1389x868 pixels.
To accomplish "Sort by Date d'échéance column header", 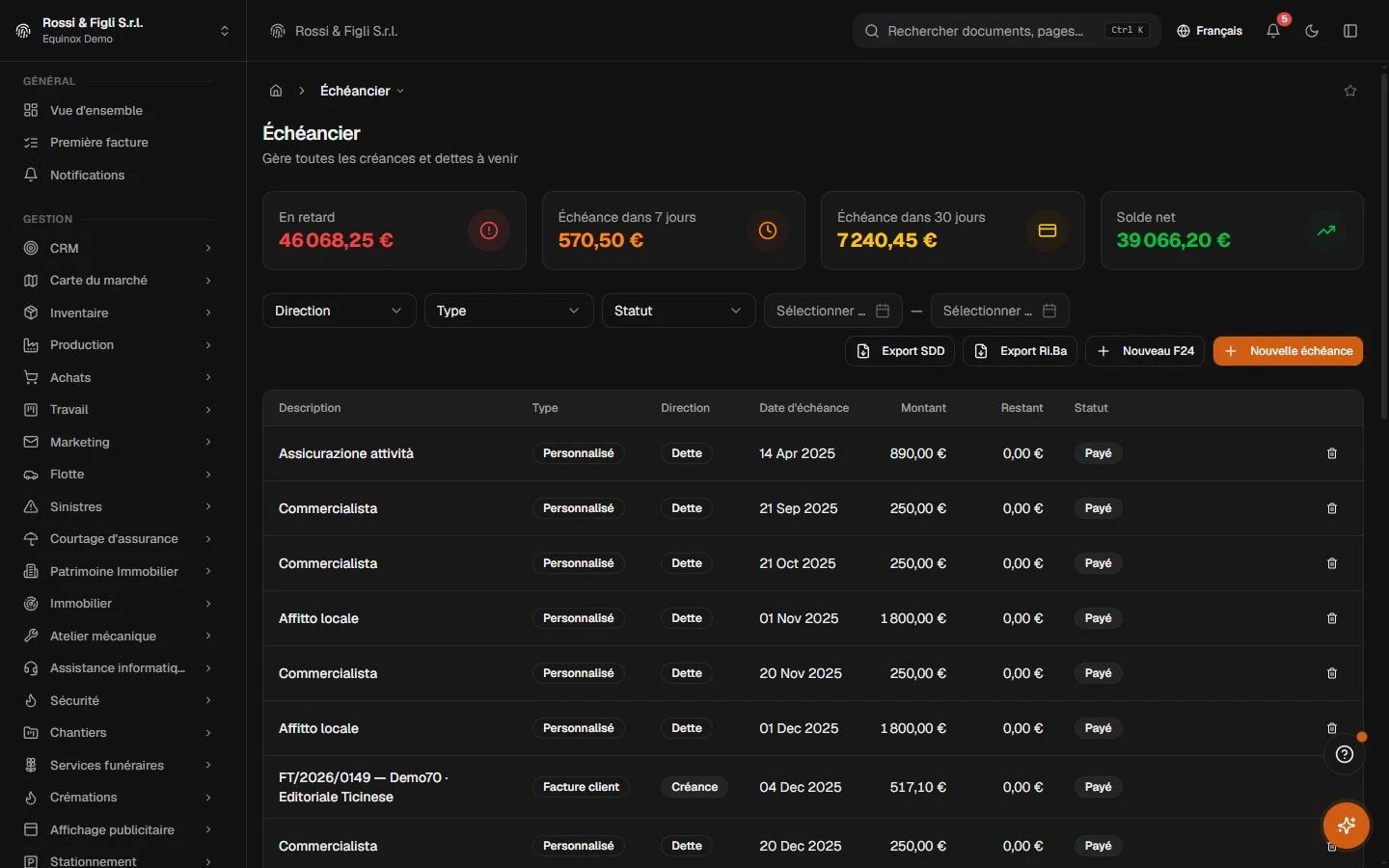I will 803,408.
